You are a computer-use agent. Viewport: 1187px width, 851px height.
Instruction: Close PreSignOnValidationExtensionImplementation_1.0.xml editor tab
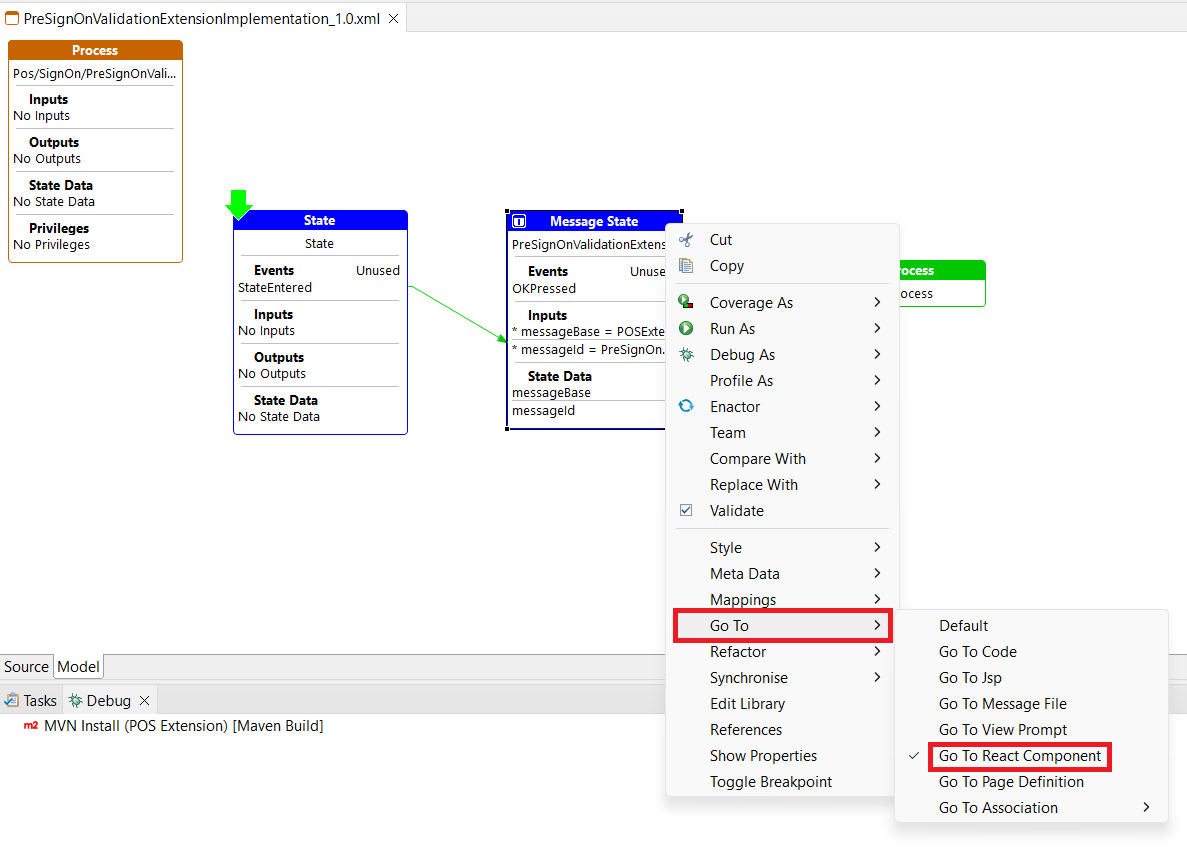(393, 18)
